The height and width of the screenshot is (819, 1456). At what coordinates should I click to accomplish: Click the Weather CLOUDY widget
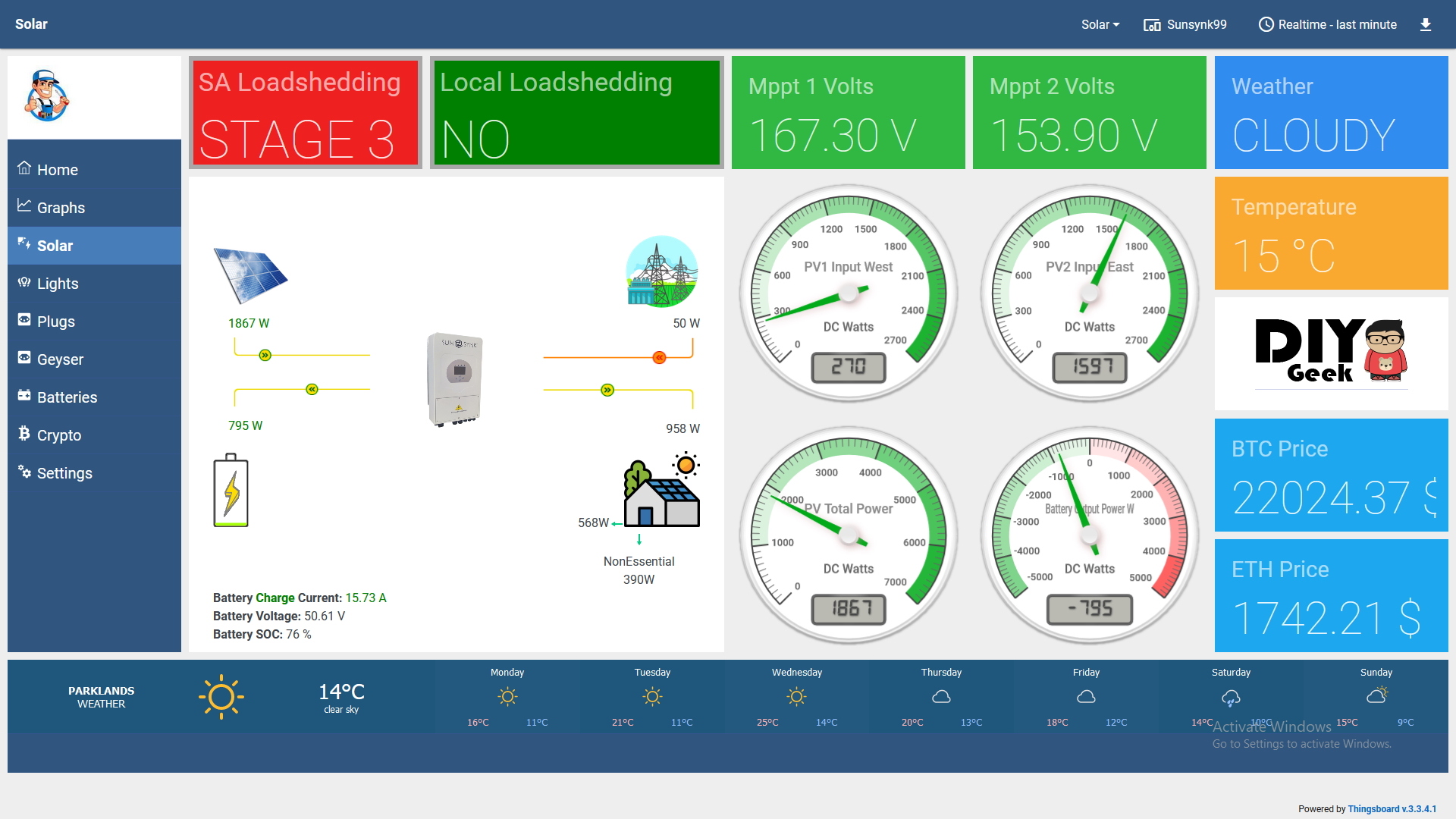[1331, 112]
